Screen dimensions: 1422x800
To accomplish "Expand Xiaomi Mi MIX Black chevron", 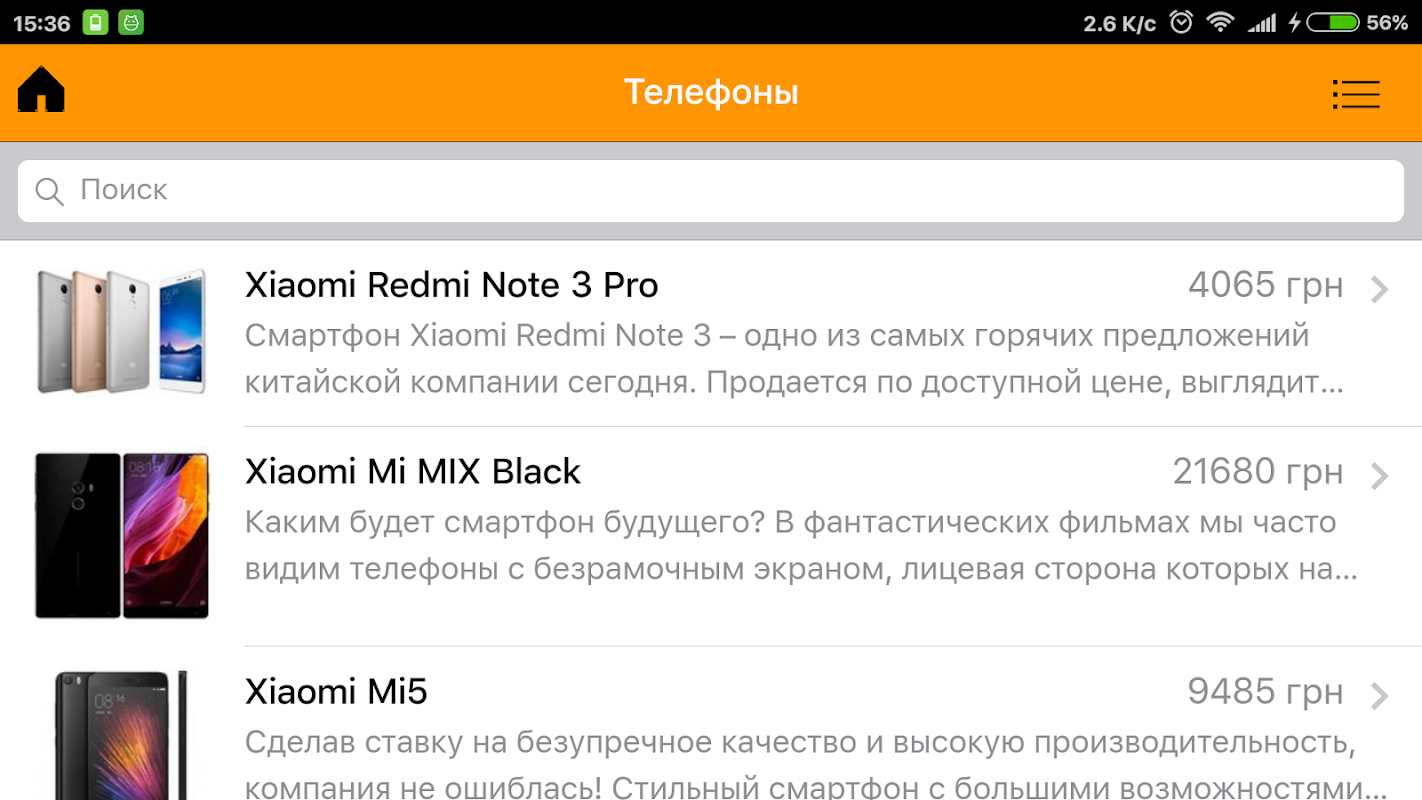I will [1380, 475].
